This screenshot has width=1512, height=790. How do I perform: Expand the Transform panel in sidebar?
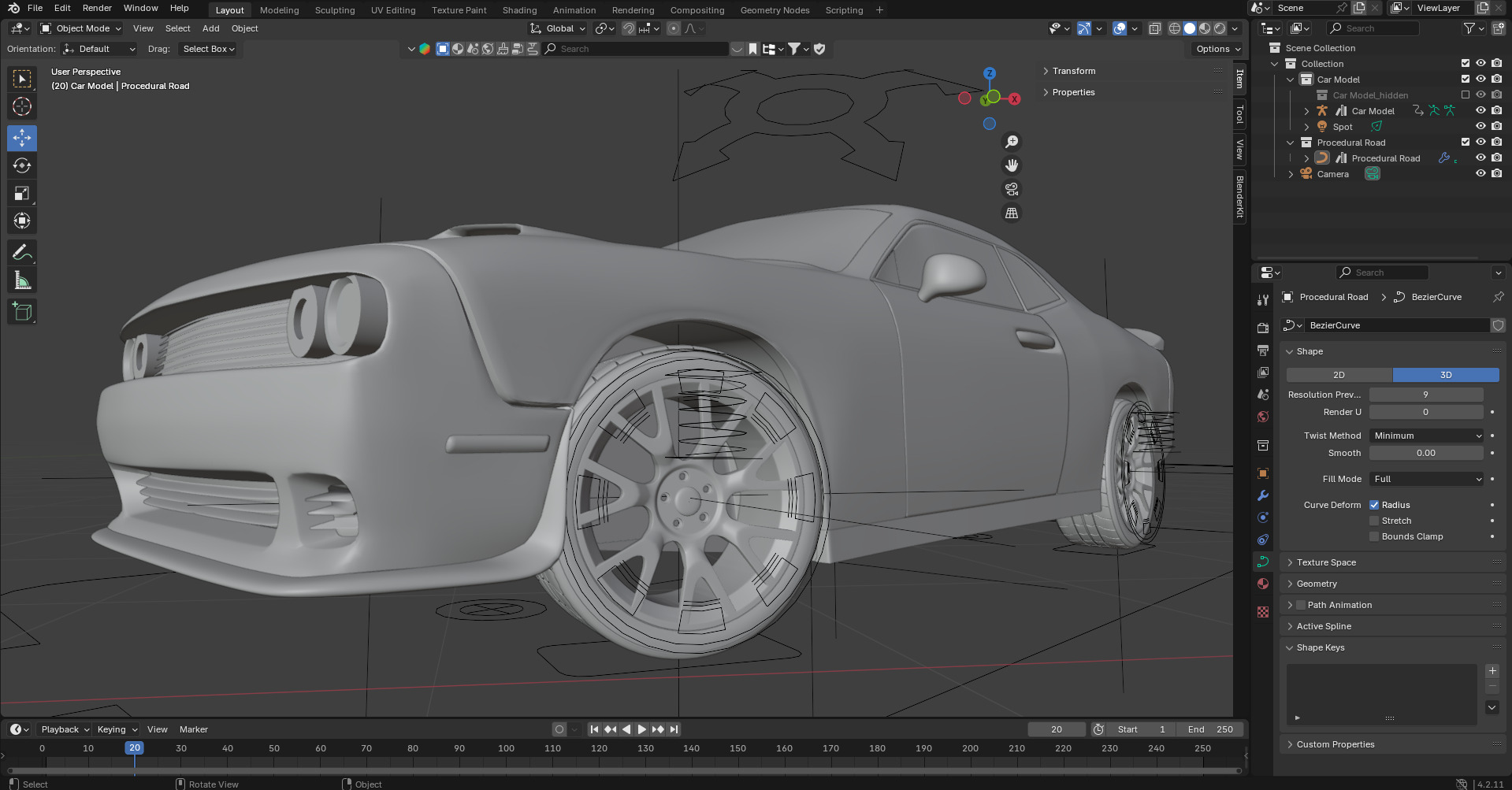pos(1073,71)
